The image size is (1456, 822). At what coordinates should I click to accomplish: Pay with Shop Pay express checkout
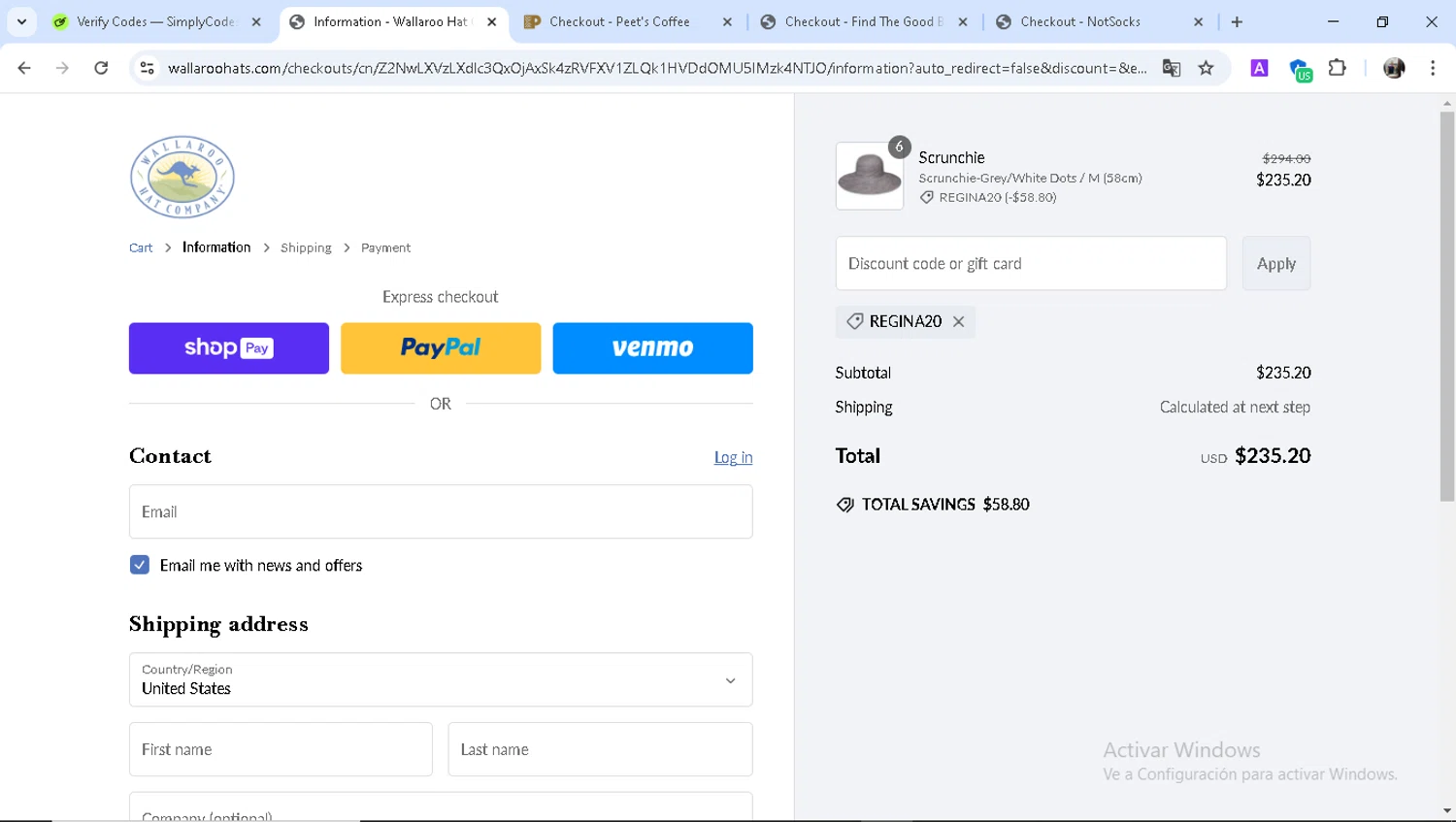[229, 347]
